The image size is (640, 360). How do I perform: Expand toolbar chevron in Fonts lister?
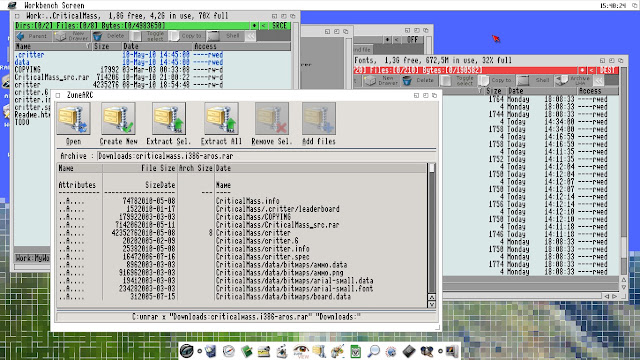point(599,80)
